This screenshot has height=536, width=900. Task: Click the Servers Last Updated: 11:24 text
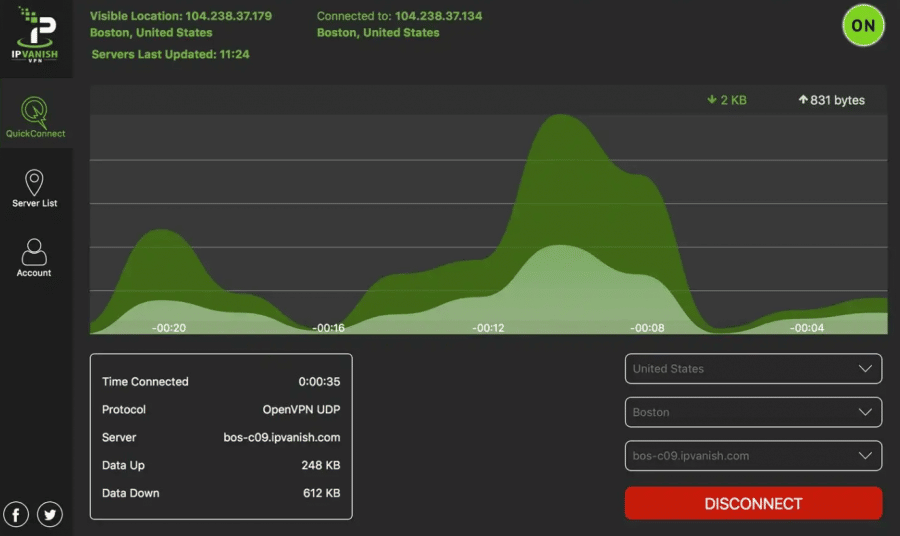(x=170, y=55)
